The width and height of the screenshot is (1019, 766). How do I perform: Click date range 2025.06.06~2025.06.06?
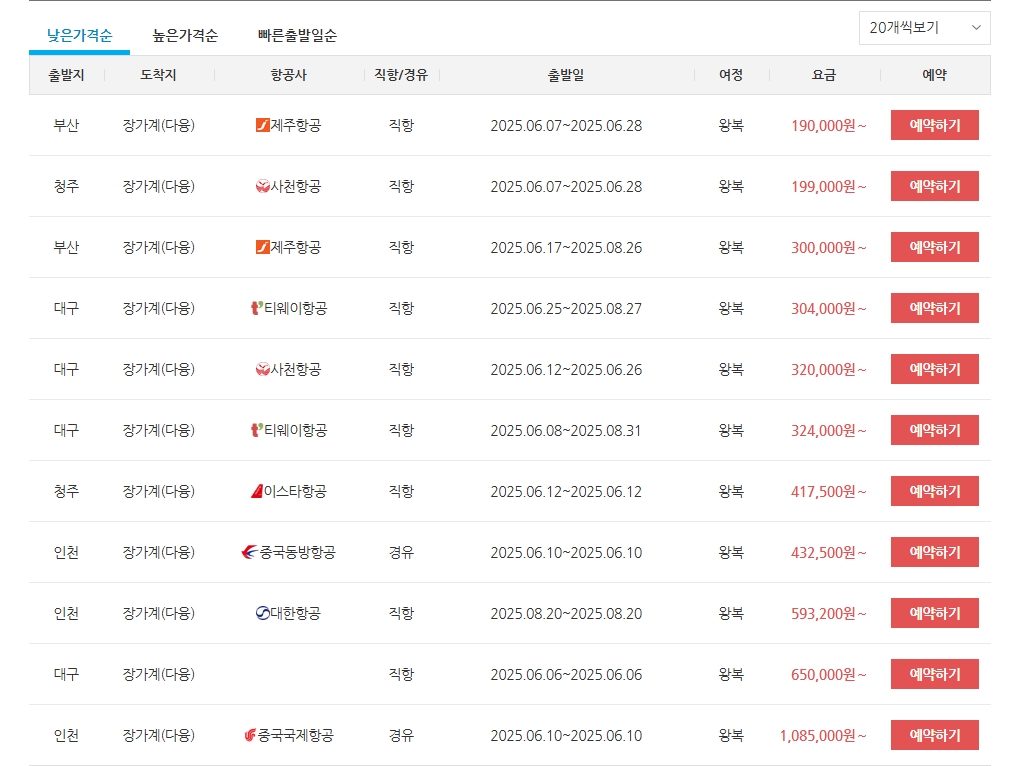click(566, 675)
